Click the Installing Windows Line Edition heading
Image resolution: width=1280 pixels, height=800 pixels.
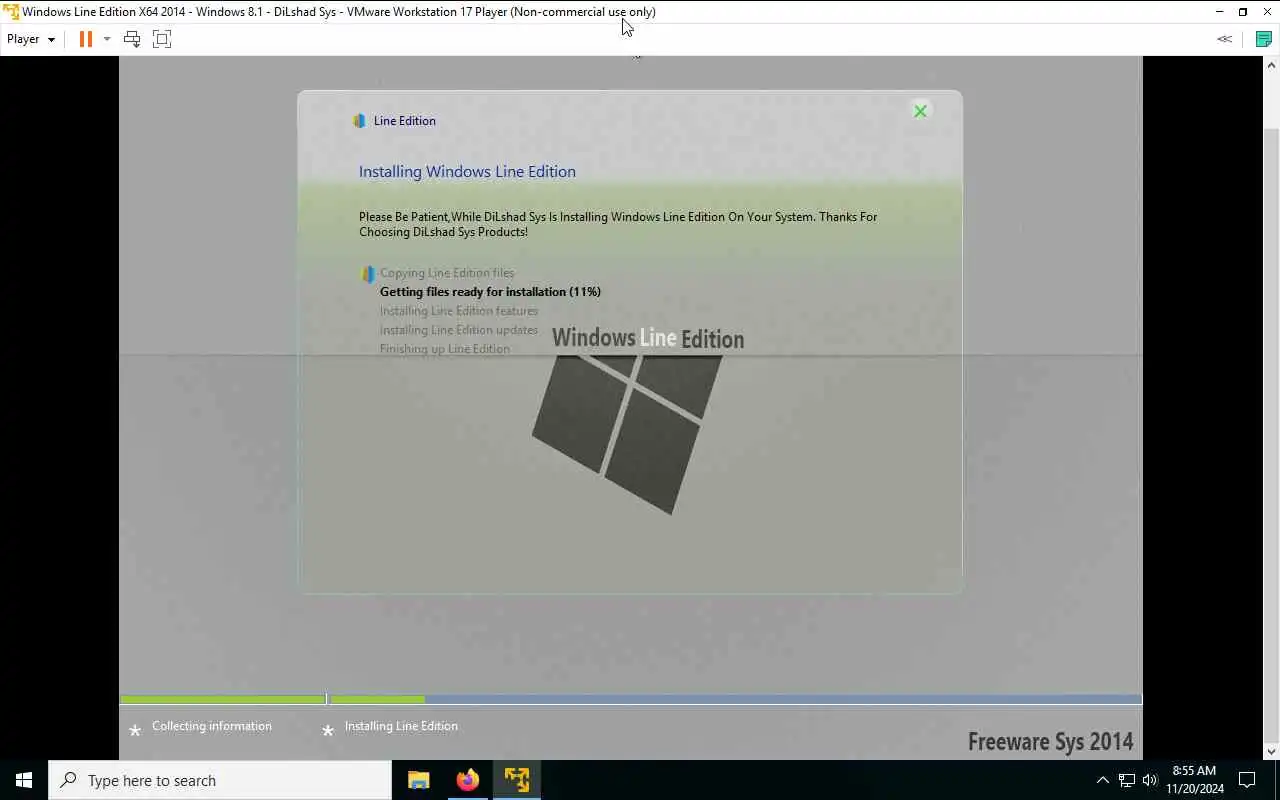pyautogui.click(x=467, y=172)
